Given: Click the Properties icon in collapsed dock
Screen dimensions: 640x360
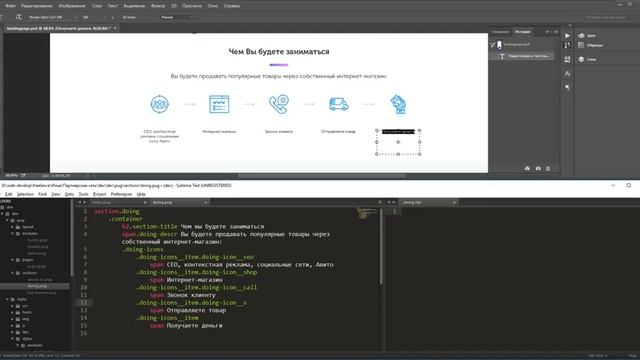Looking at the screenshot, I should tap(567, 60).
